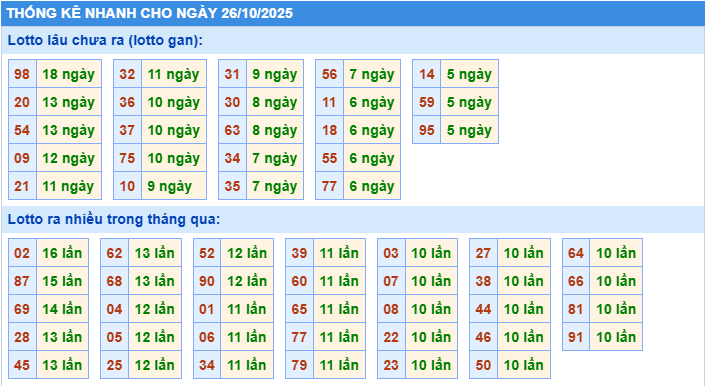
Task: Click the number 01 cell
Action: [x=207, y=309]
